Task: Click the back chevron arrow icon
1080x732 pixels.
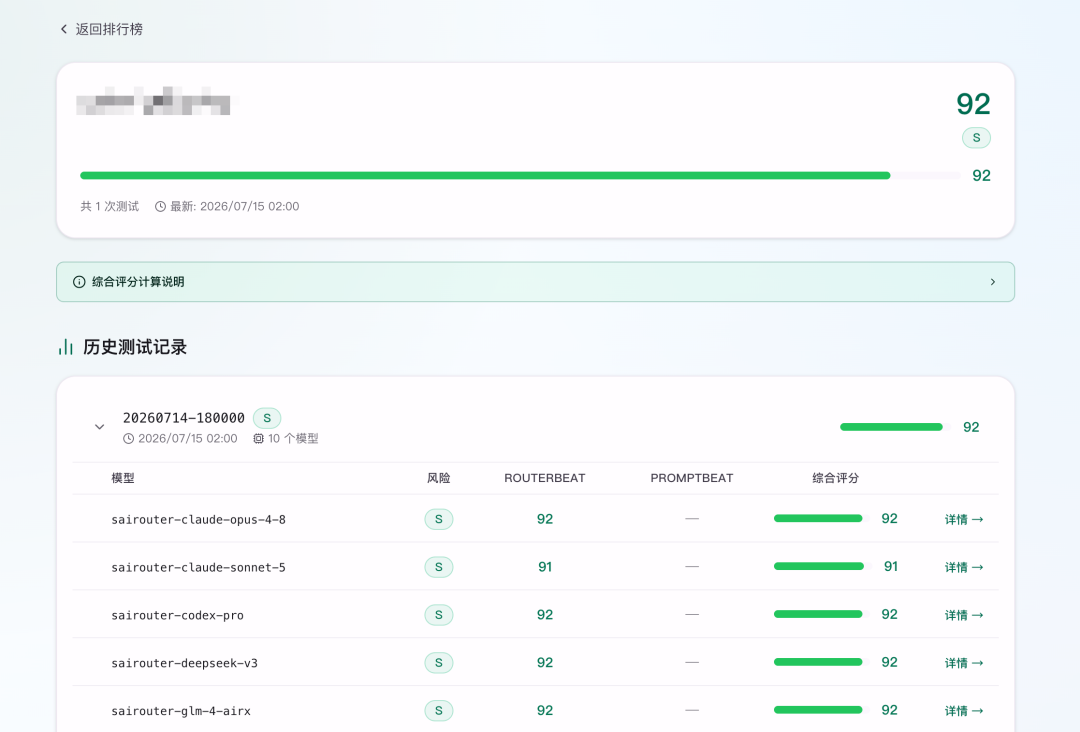Action: click(64, 29)
